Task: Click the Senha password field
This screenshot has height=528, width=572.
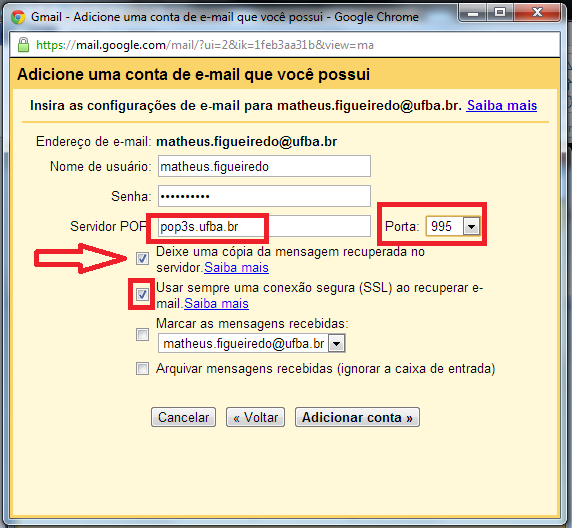Action: tap(264, 196)
